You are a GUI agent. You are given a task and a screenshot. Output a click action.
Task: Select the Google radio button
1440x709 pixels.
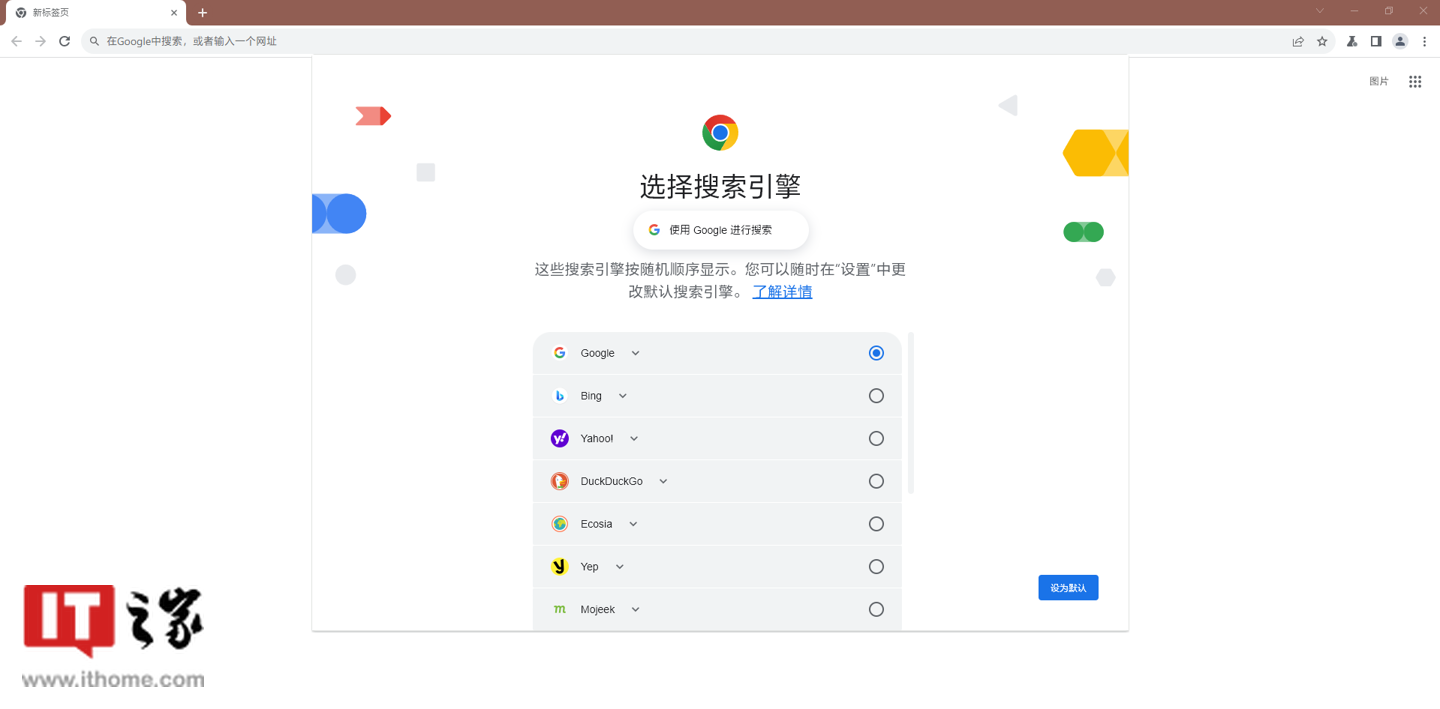point(876,353)
